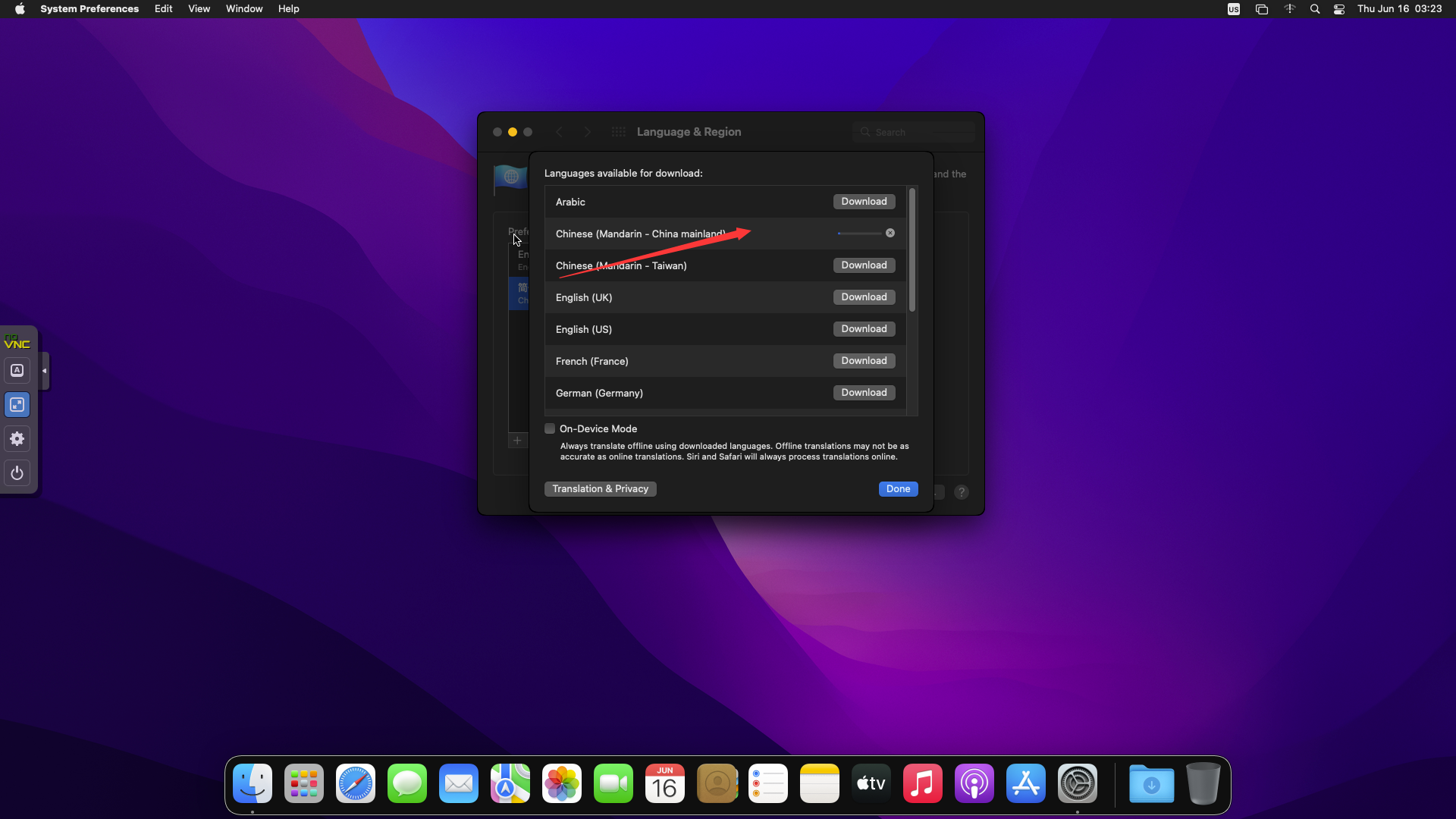
Task: Click add language plus button behind dialog
Action: click(x=517, y=441)
